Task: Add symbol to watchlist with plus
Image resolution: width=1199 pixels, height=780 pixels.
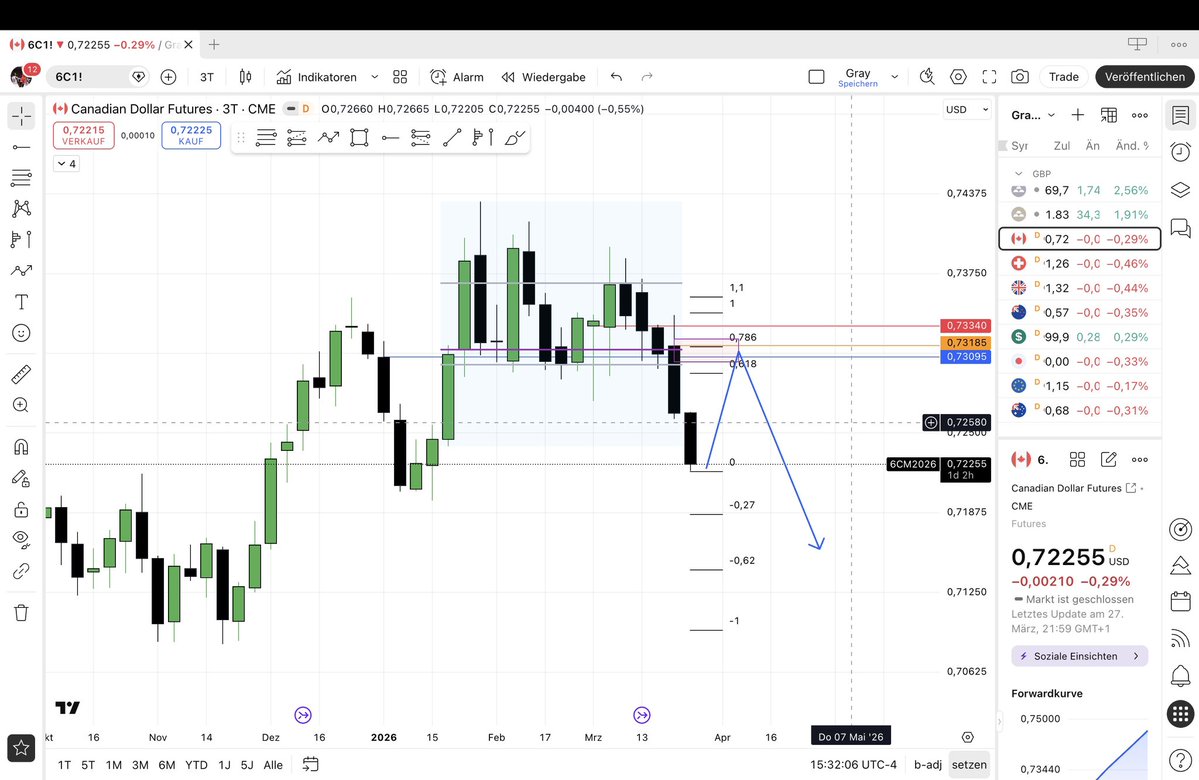Action: point(1077,115)
